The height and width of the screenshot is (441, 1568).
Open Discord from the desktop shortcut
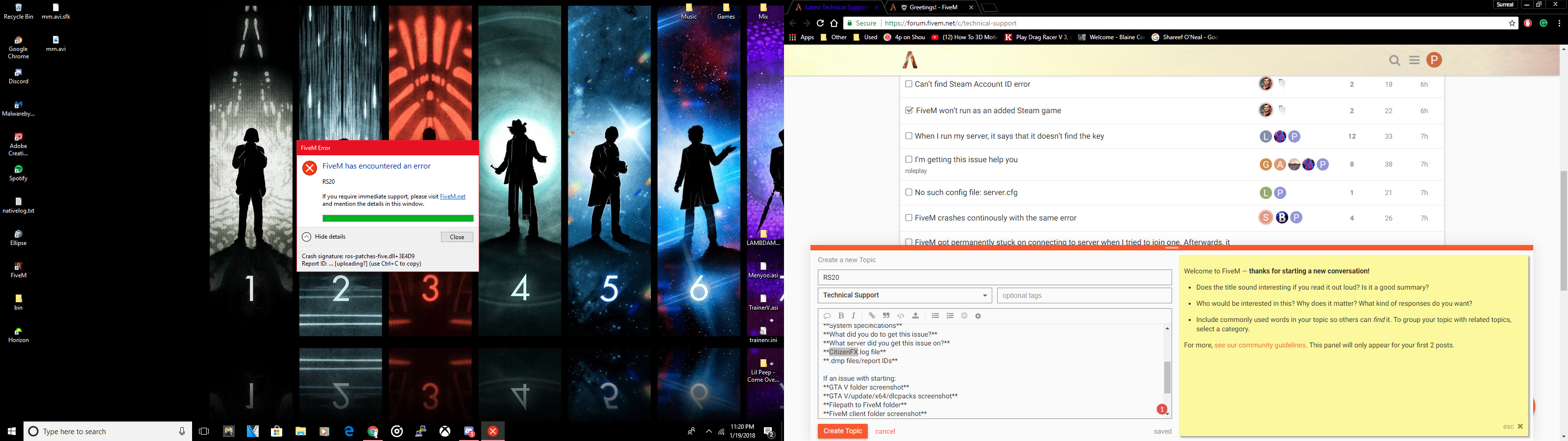pos(18,76)
